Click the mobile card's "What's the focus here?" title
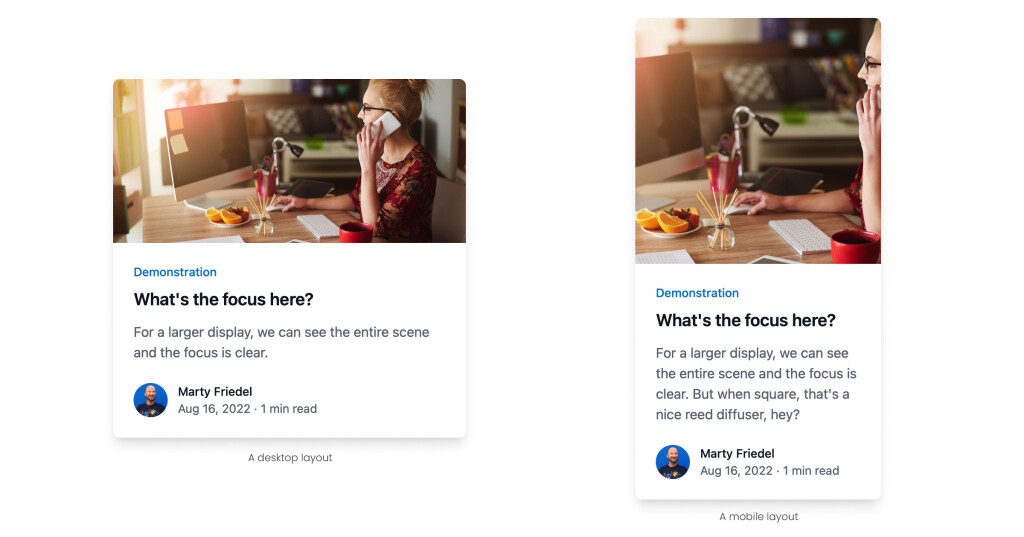This screenshot has width=1024, height=537. tap(745, 320)
